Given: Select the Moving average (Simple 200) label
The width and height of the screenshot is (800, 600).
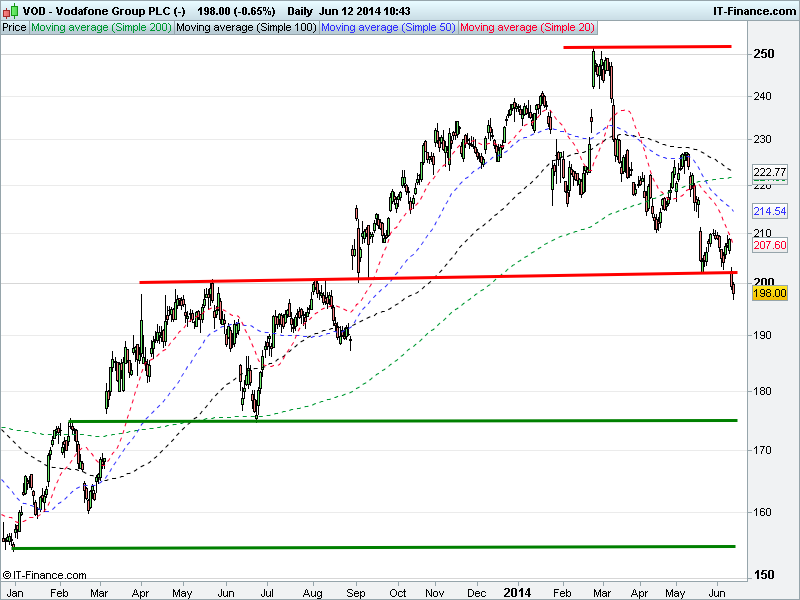Looking at the screenshot, I should [101, 27].
